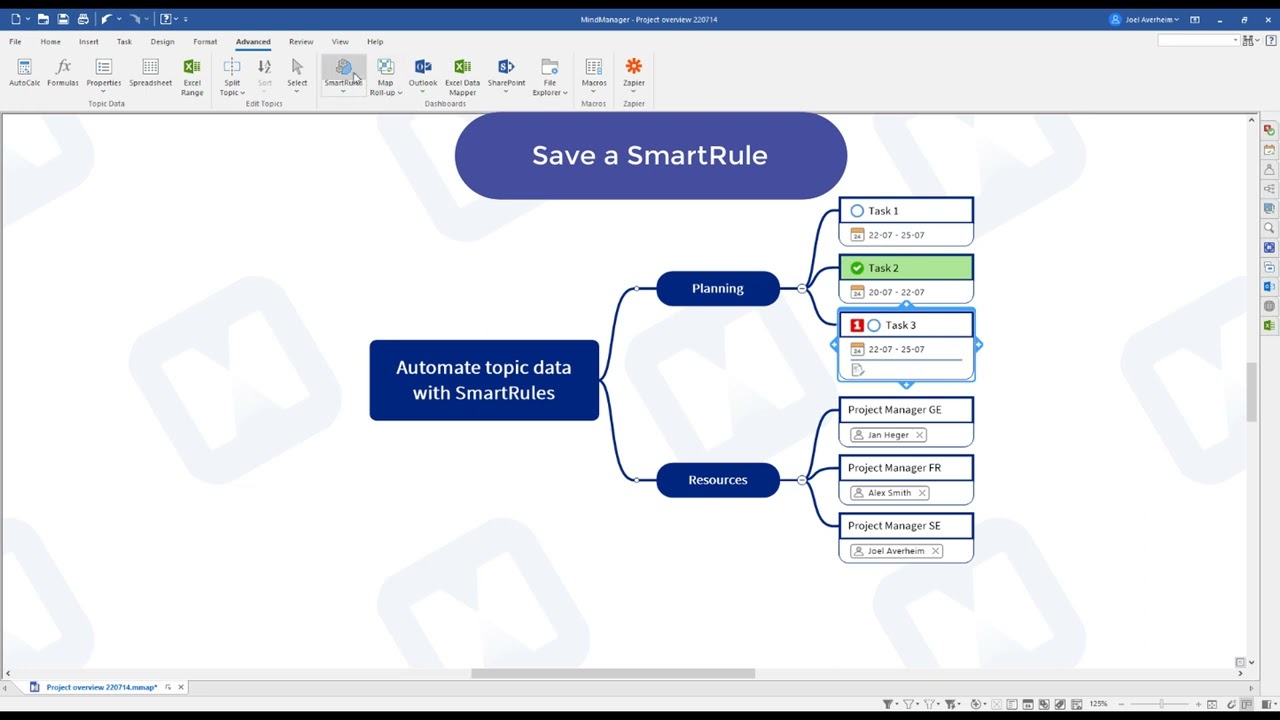Open the first filter dropdown in status bar
The image size is (1280, 720).
[x=896, y=704]
